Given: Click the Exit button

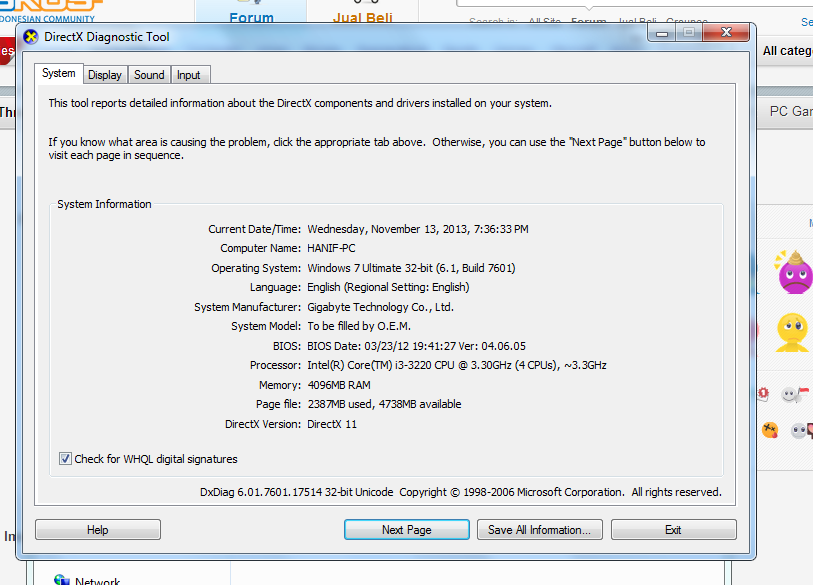Looking at the screenshot, I should [674, 530].
